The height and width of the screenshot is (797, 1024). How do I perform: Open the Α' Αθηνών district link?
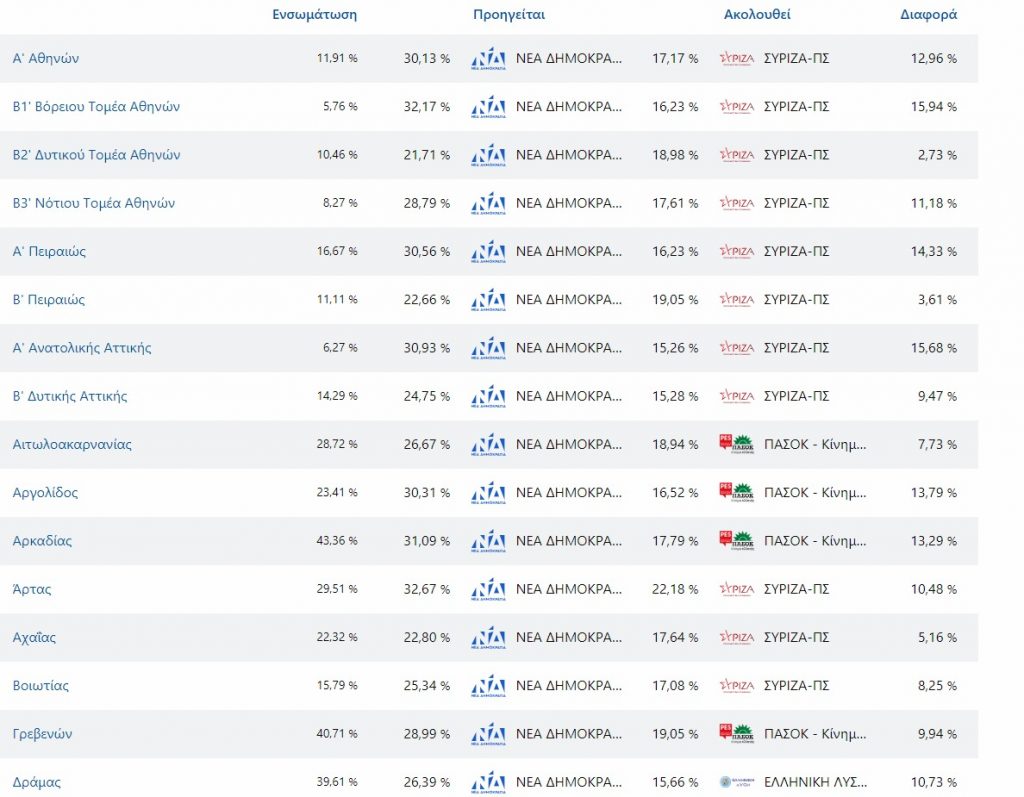click(x=46, y=59)
